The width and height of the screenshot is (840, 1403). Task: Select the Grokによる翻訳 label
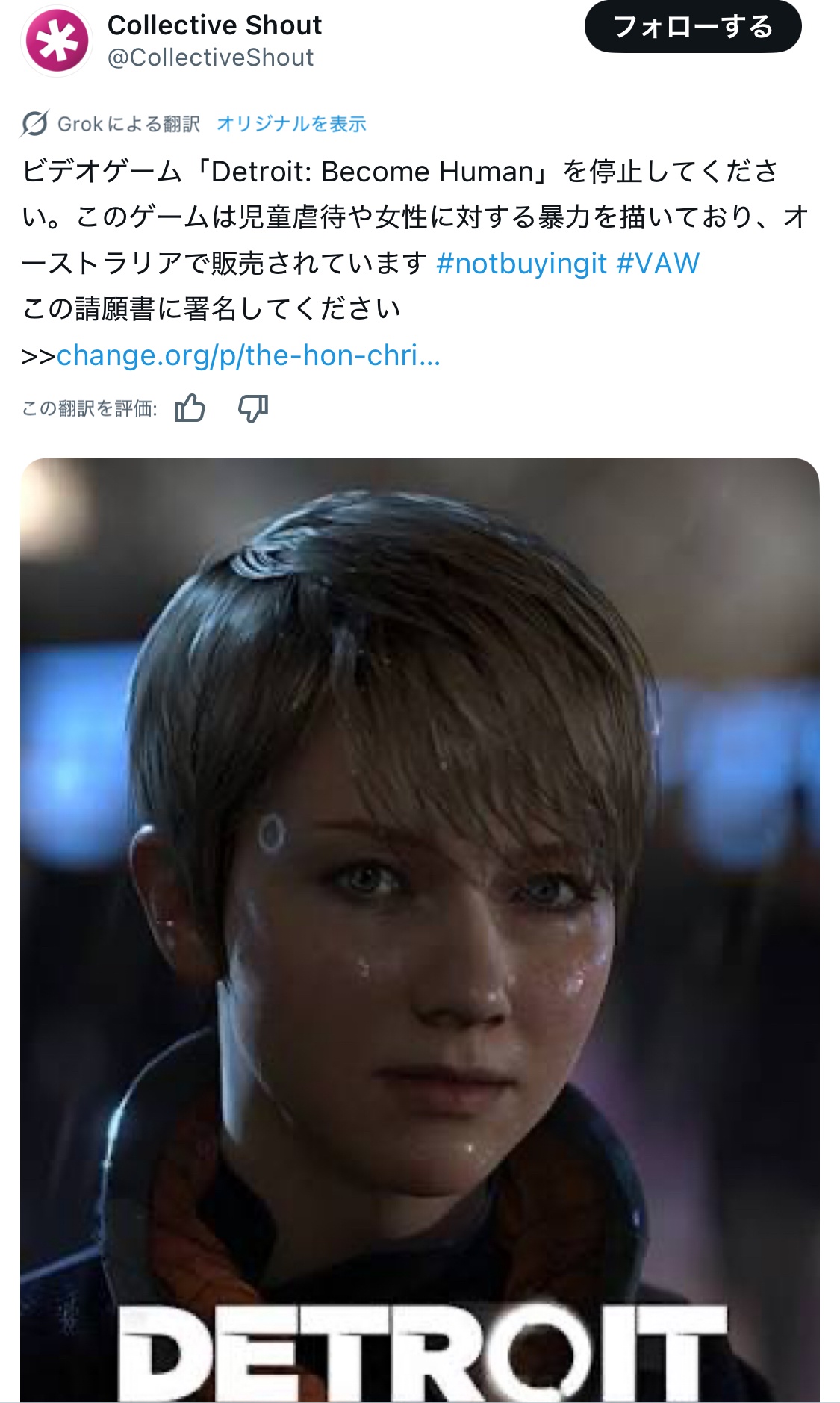[x=129, y=123]
